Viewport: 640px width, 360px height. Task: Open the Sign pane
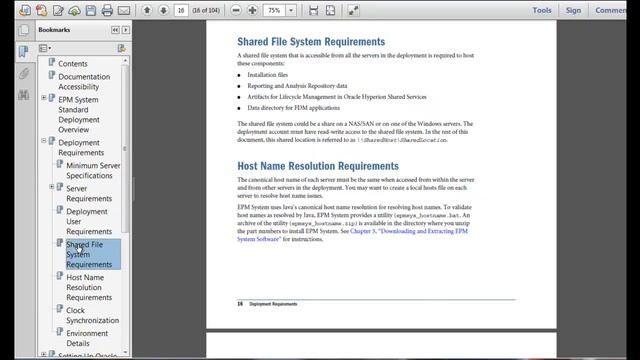coord(573,10)
